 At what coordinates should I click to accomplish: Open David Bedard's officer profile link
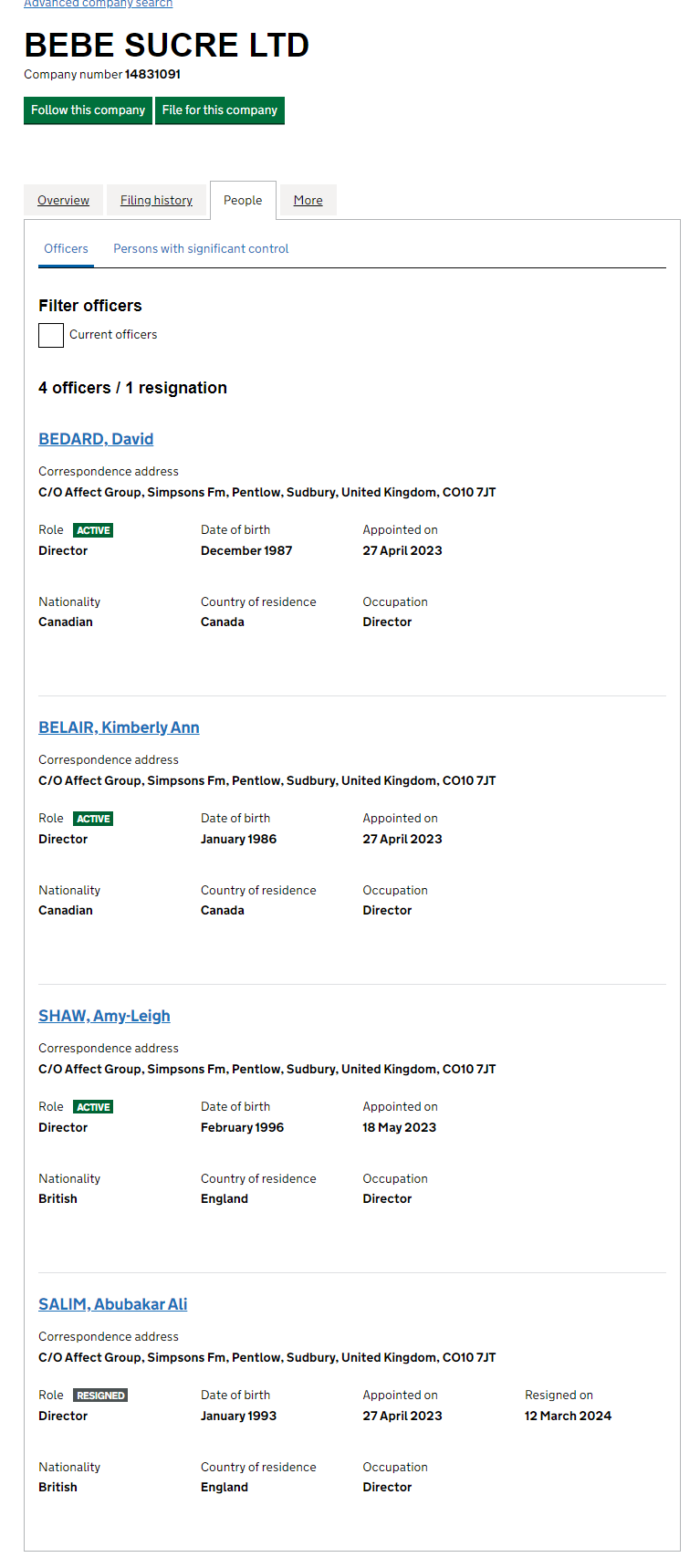(x=96, y=439)
